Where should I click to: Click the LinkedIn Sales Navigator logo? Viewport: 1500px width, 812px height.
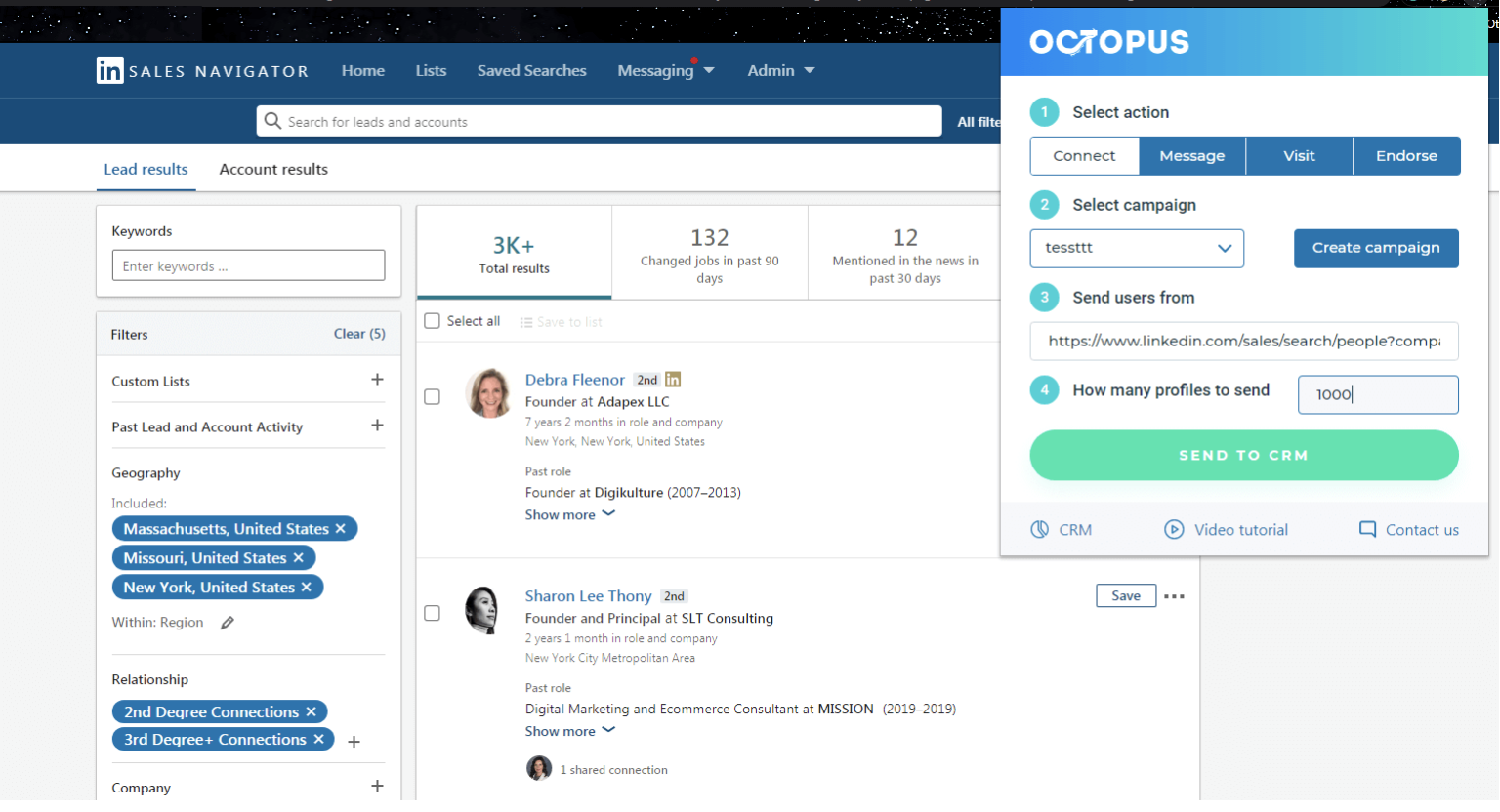pos(202,70)
